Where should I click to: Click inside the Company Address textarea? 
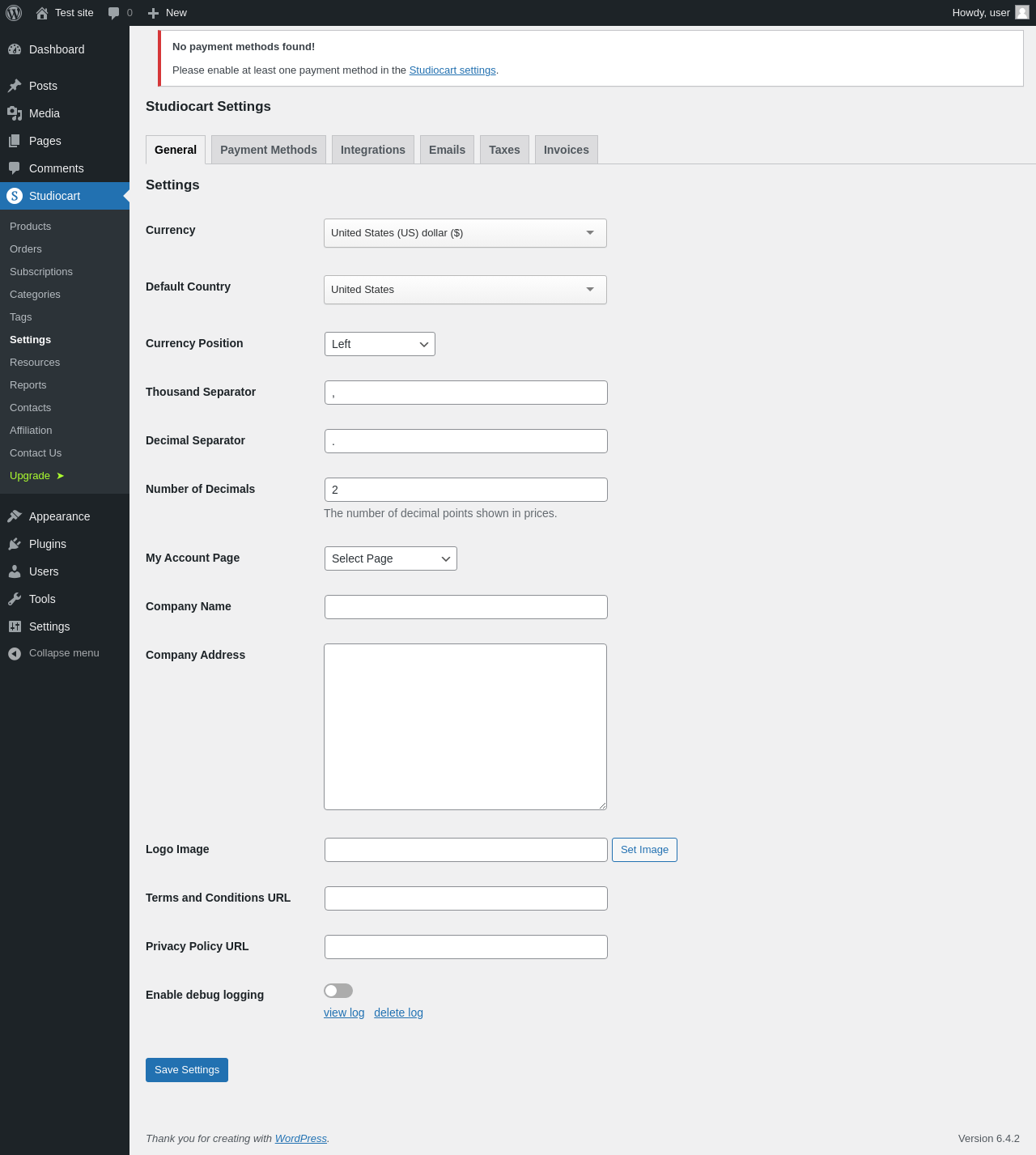pyautogui.click(x=465, y=727)
